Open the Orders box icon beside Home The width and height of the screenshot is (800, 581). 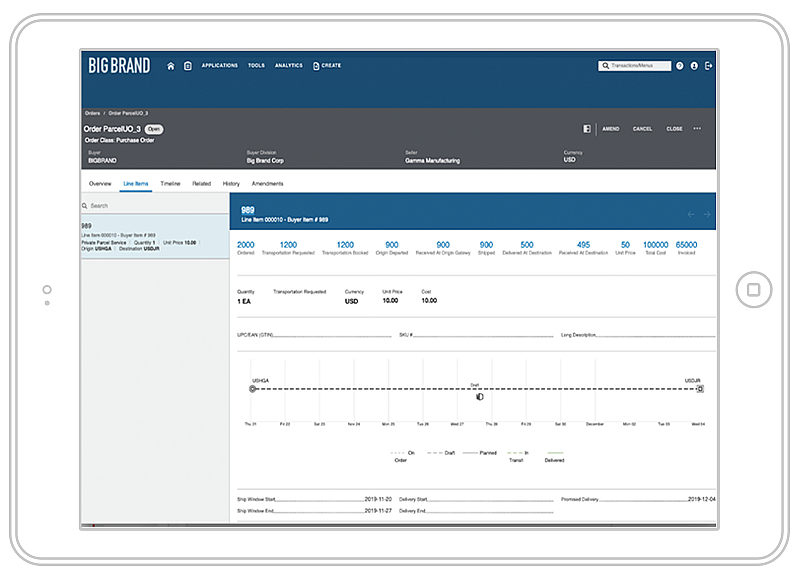187,64
